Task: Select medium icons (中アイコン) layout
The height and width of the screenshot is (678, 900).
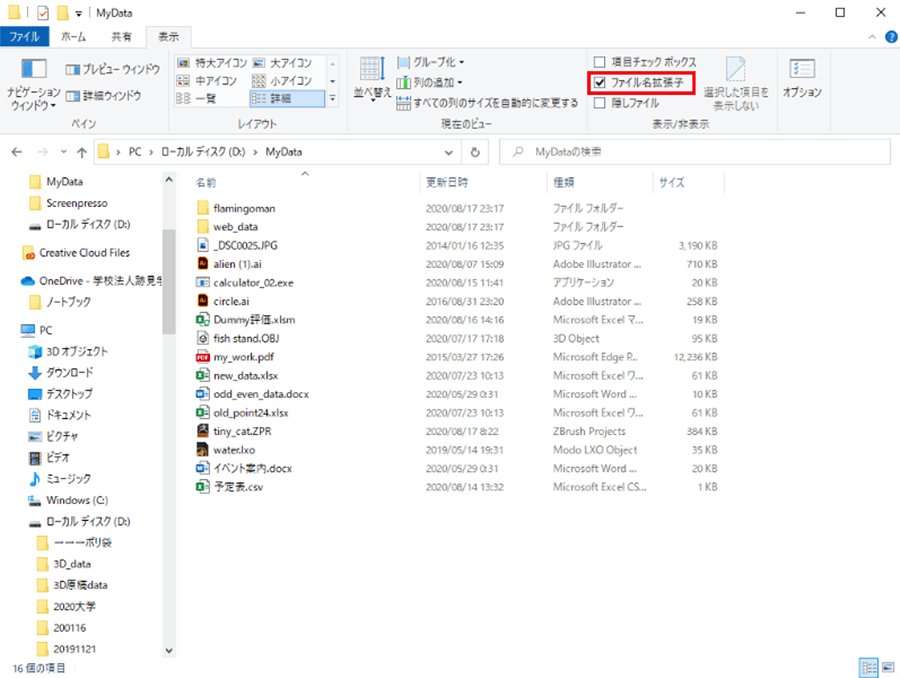Action: click(x=207, y=81)
